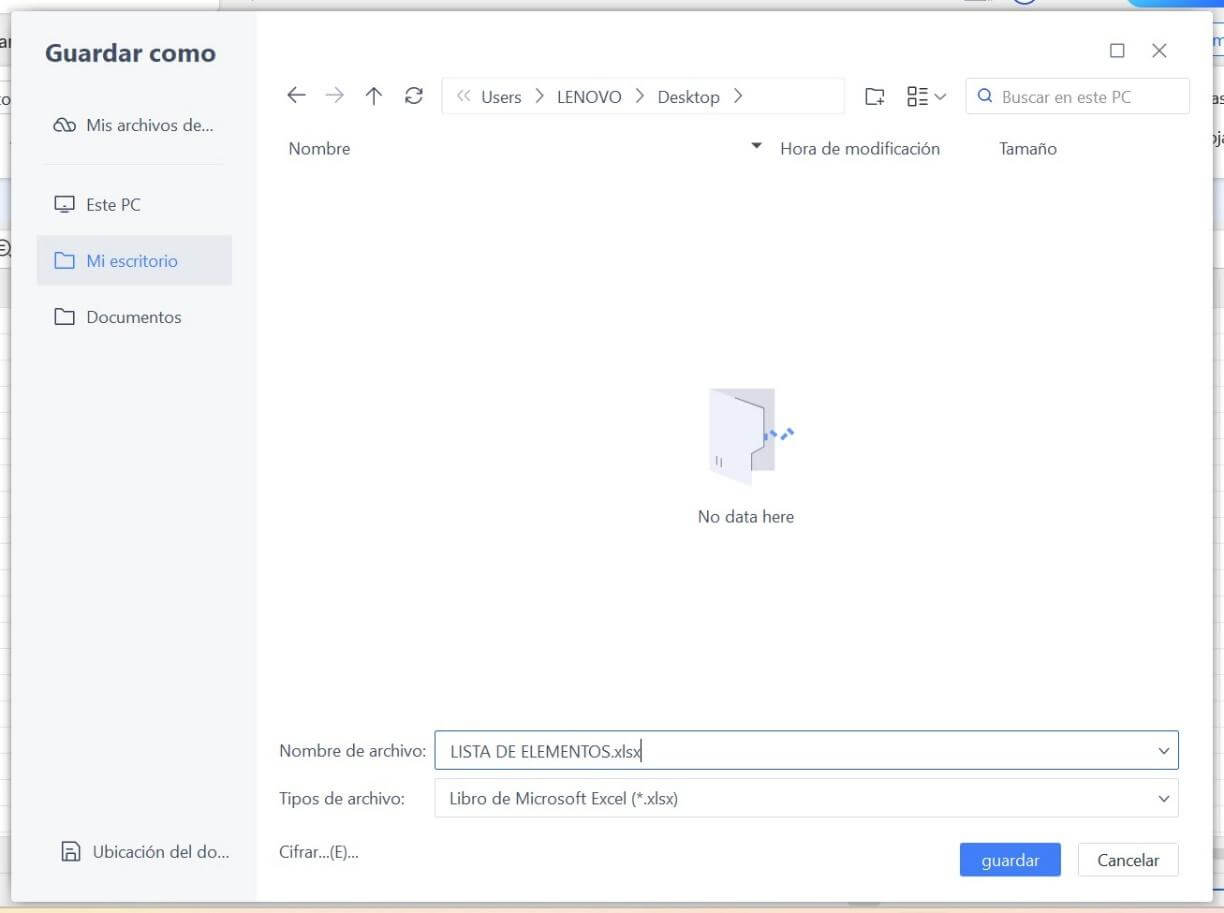Click the back navigation arrow
The height and width of the screenshot is (913, 1224).
click(295, 95)
